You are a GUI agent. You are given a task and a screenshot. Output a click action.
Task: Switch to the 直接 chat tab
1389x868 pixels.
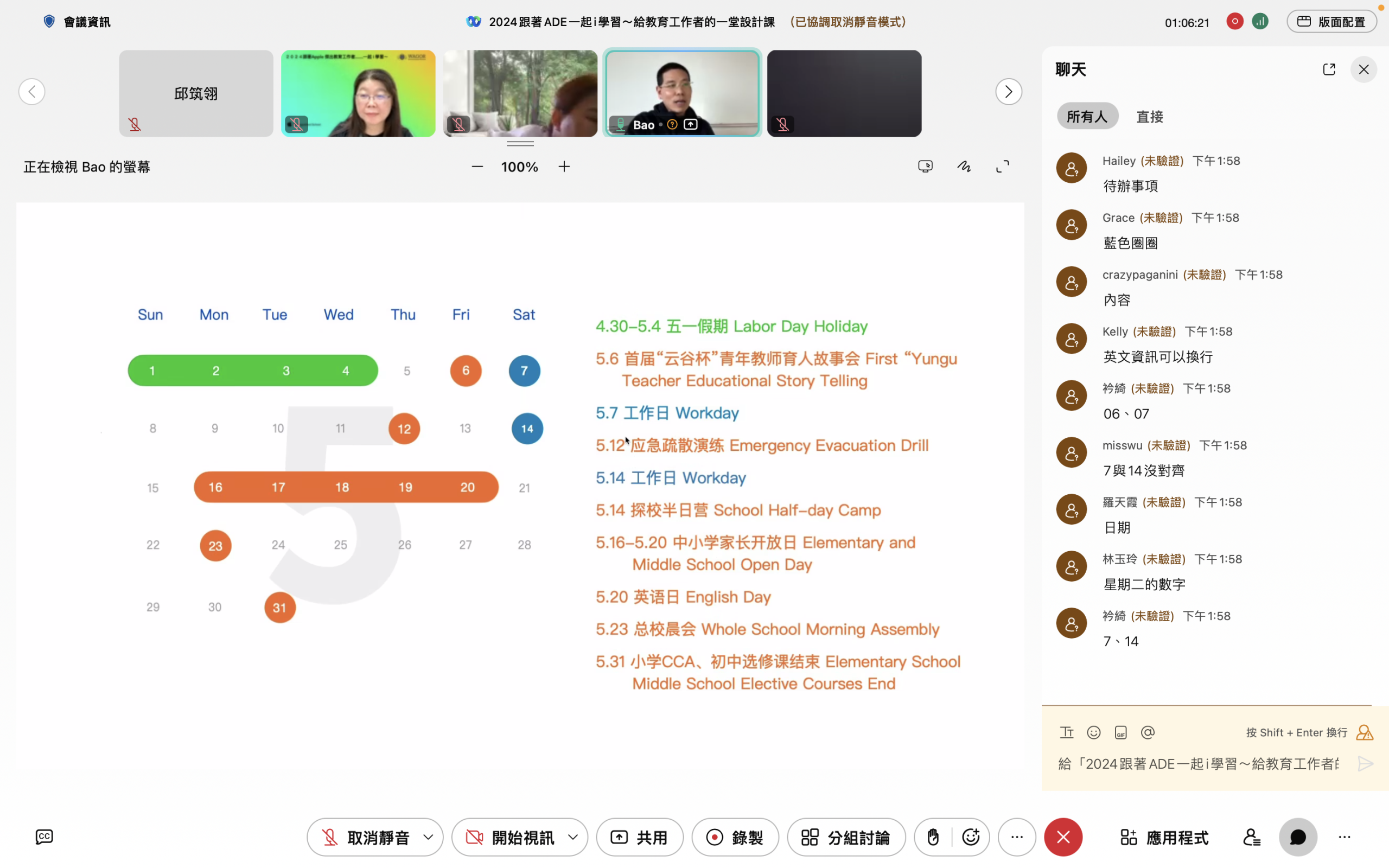coord(1150,117)
